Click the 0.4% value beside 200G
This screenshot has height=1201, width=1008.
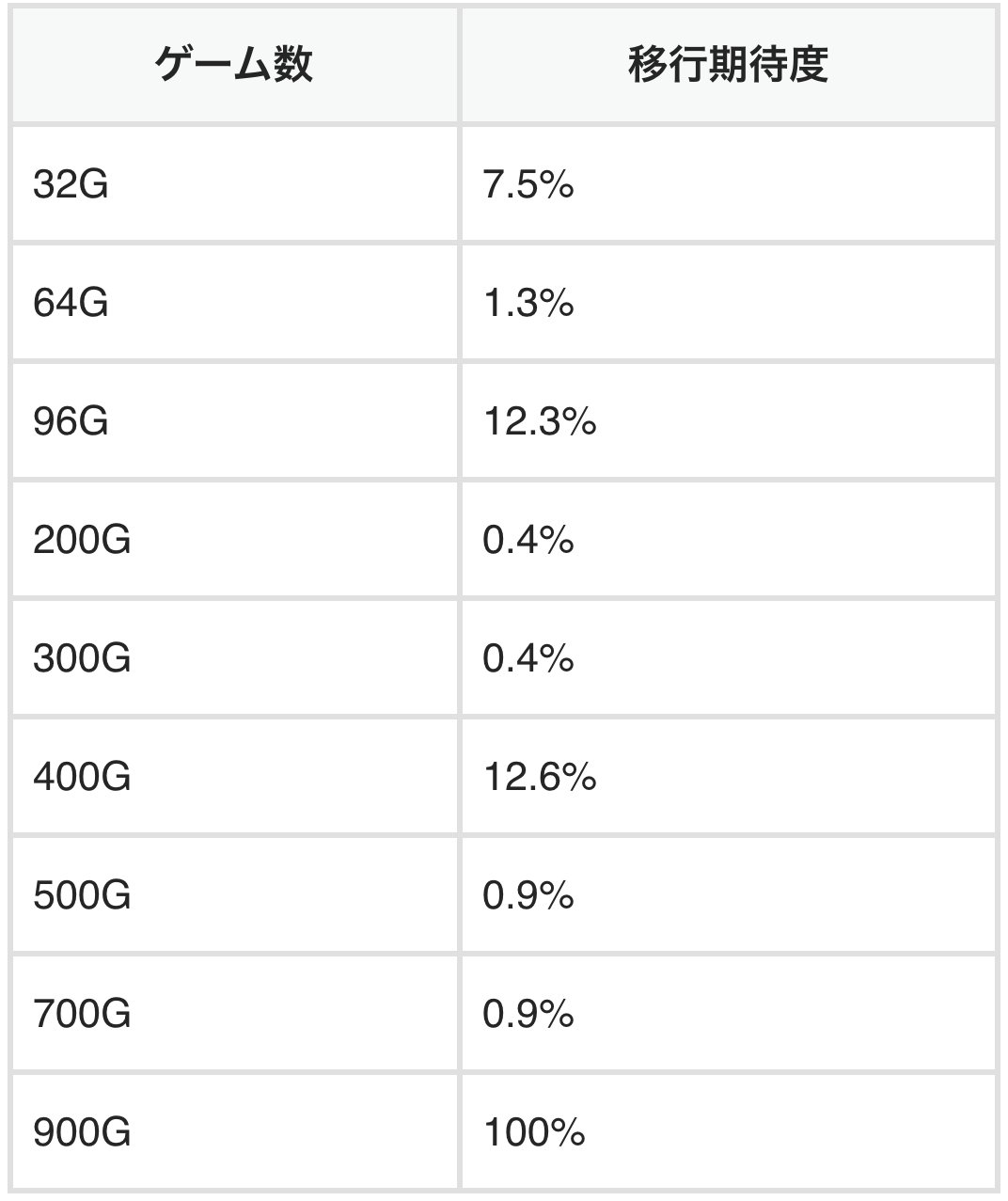528,540
